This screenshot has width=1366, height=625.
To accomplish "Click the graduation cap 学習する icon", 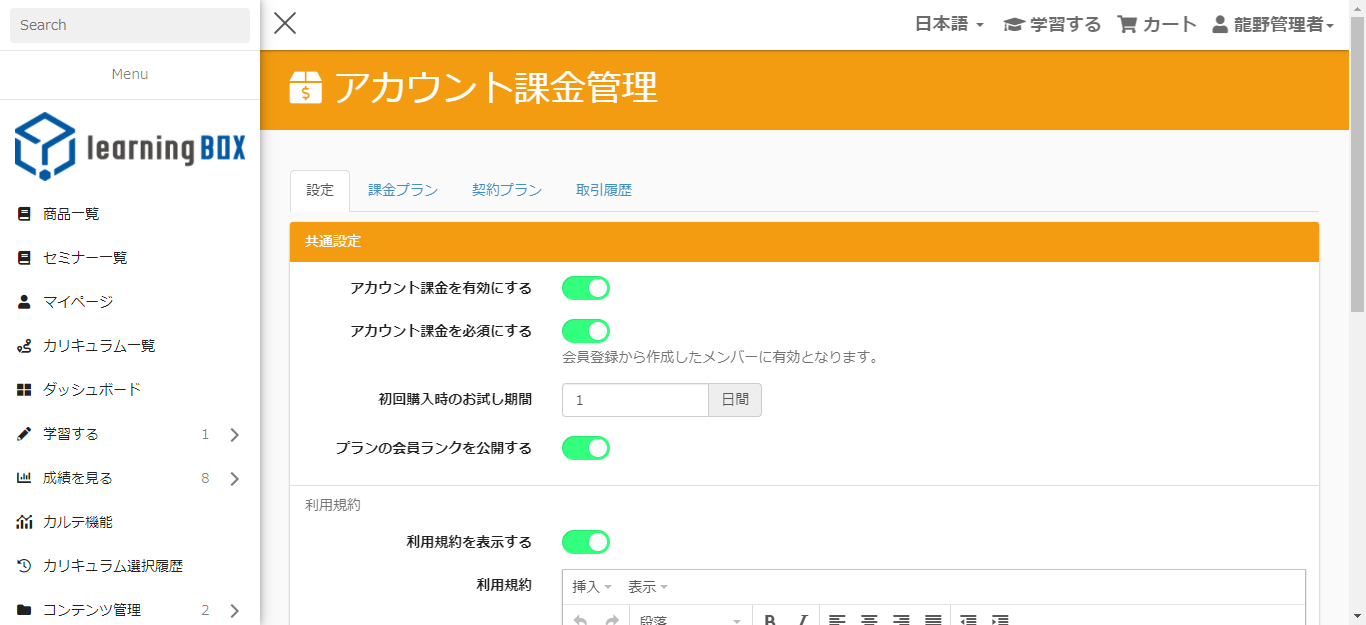I will pyautogui.click(x=1014, y=25).
